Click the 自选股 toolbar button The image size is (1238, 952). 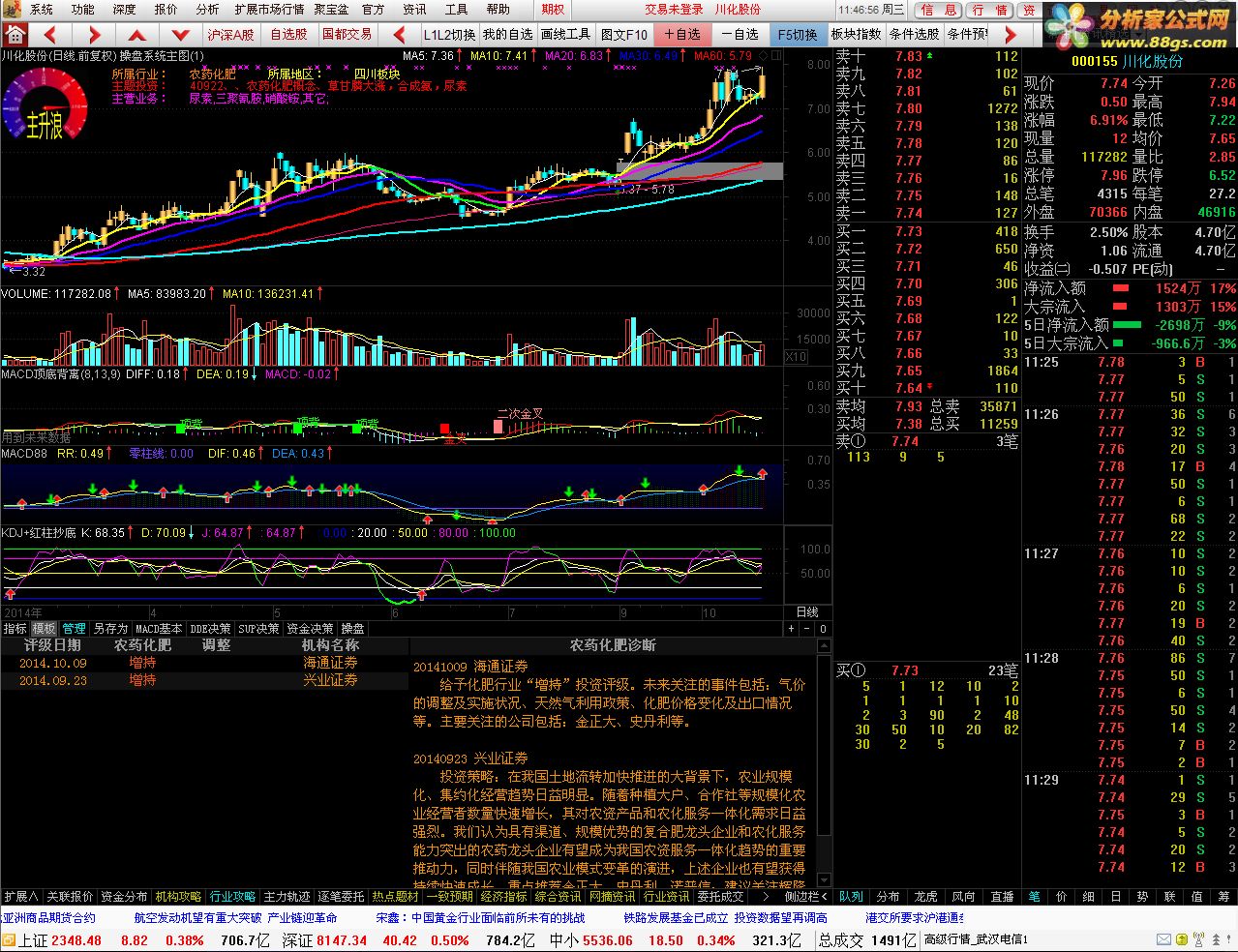click(288, 35)
